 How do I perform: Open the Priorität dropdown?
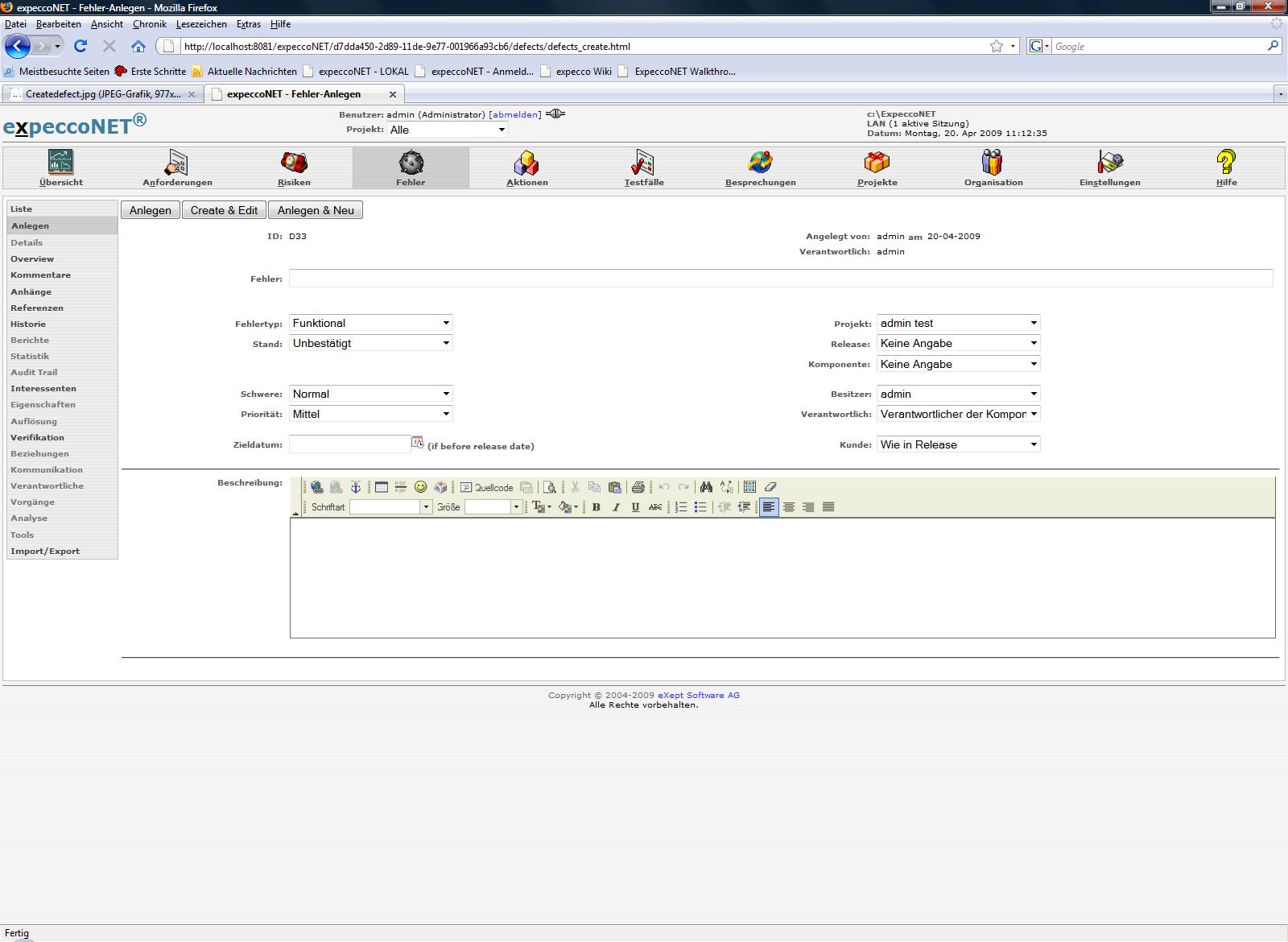(370, 414)
